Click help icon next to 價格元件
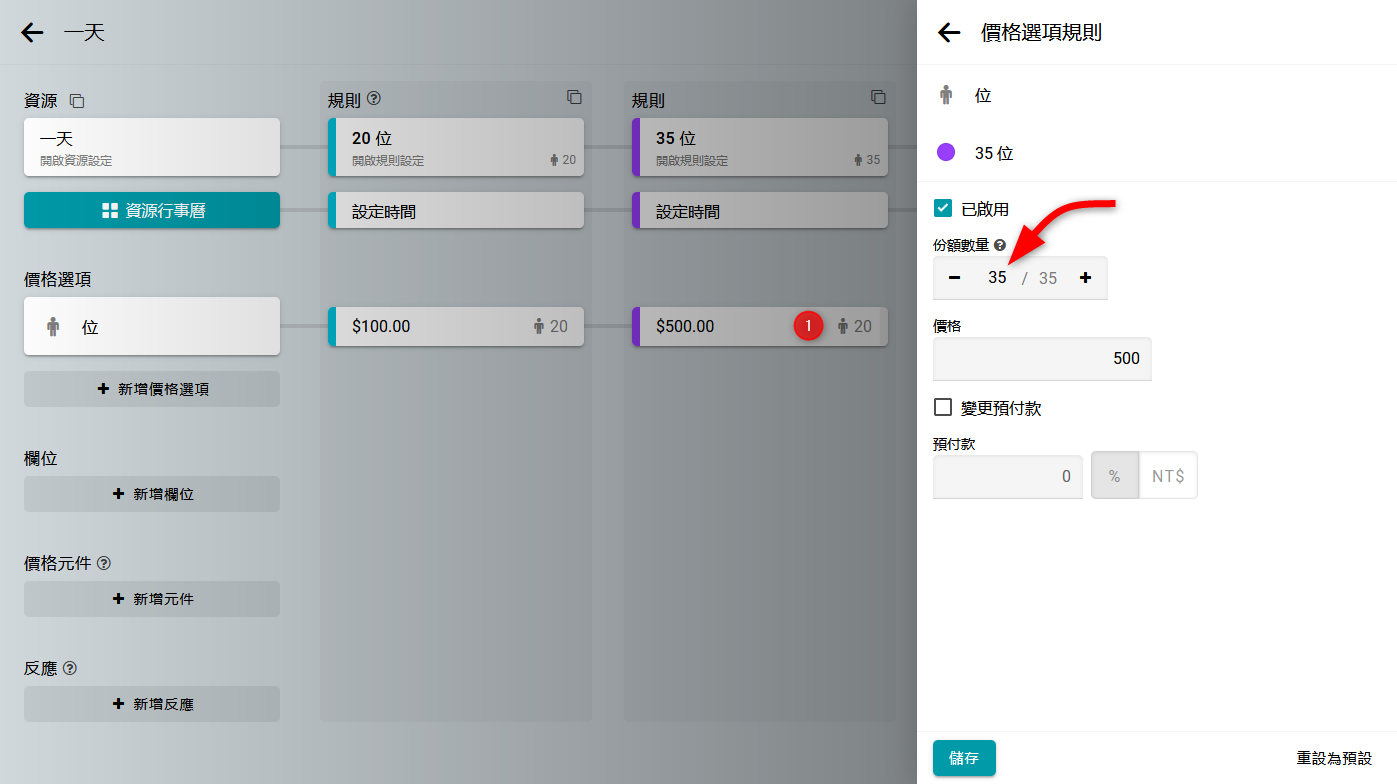Screen dimensions: 1397x784 tap(104, 563)
